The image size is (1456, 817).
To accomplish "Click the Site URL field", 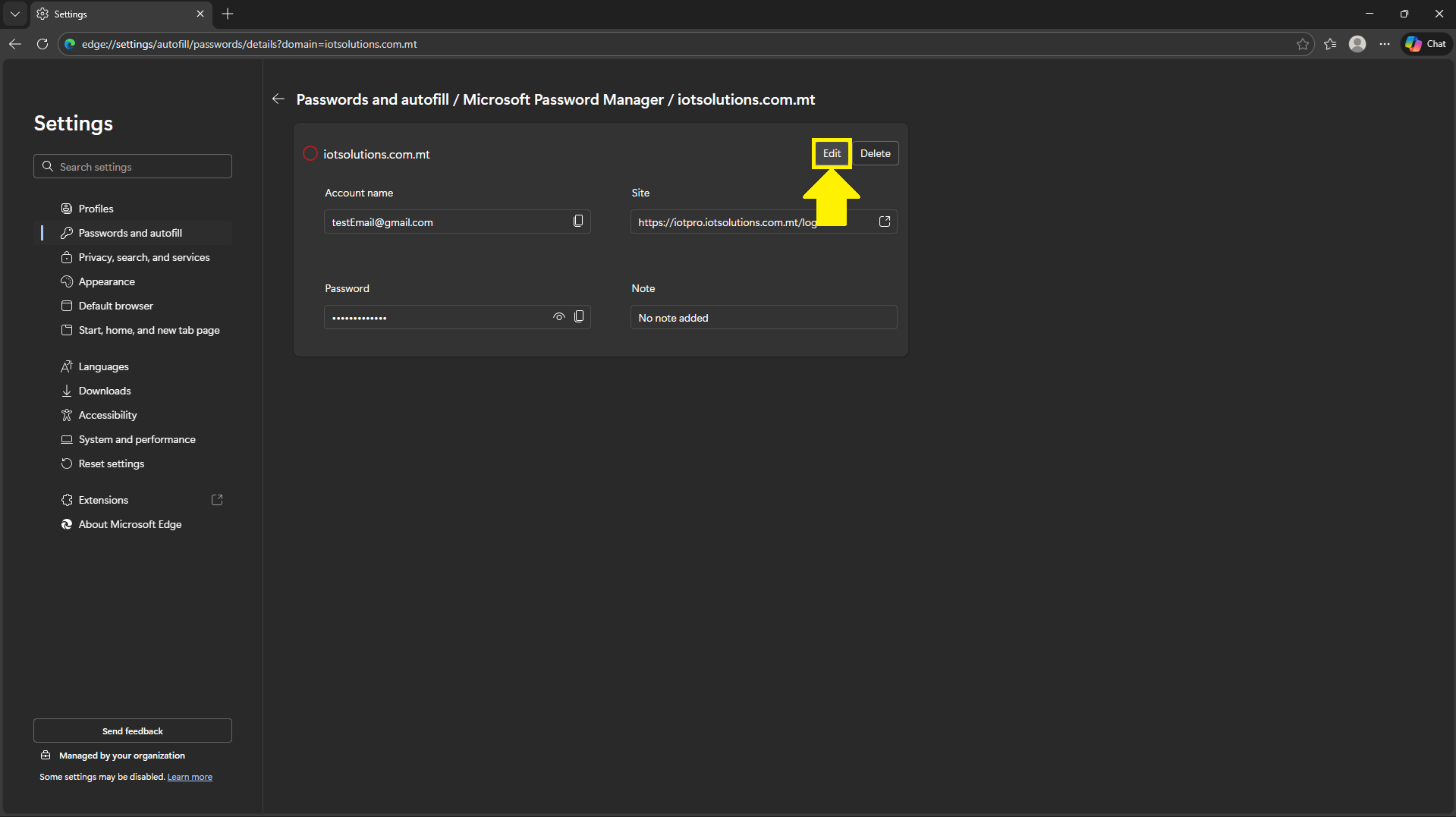I will coord(763,222).
